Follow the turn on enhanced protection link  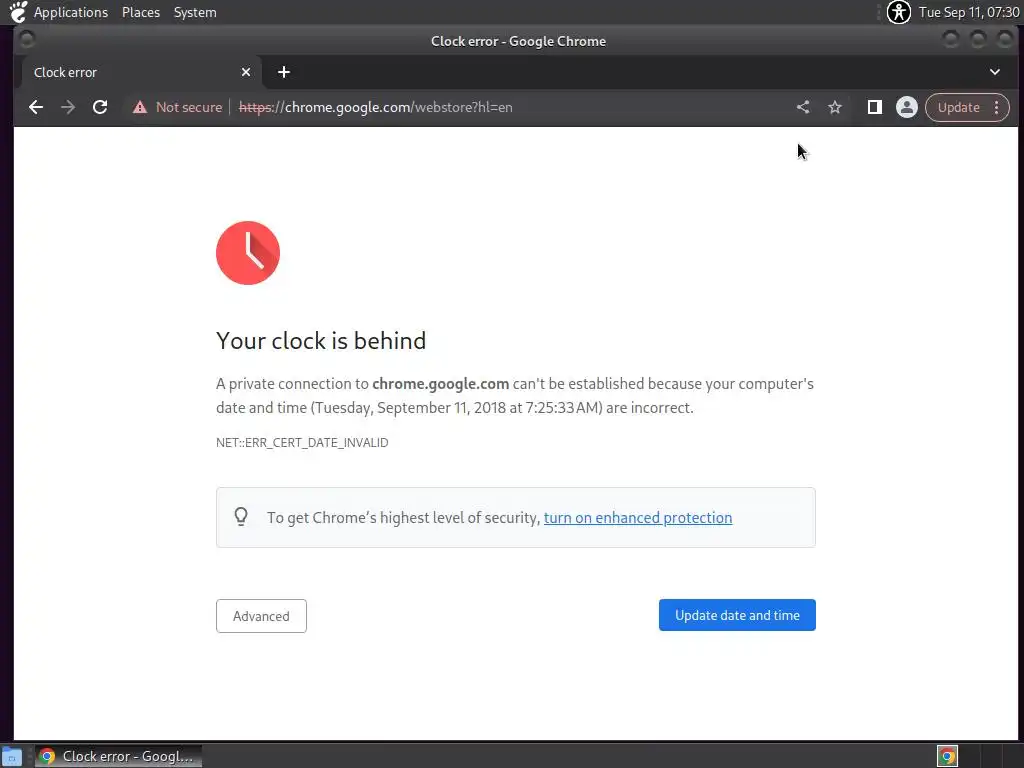[x=637, y=518]
